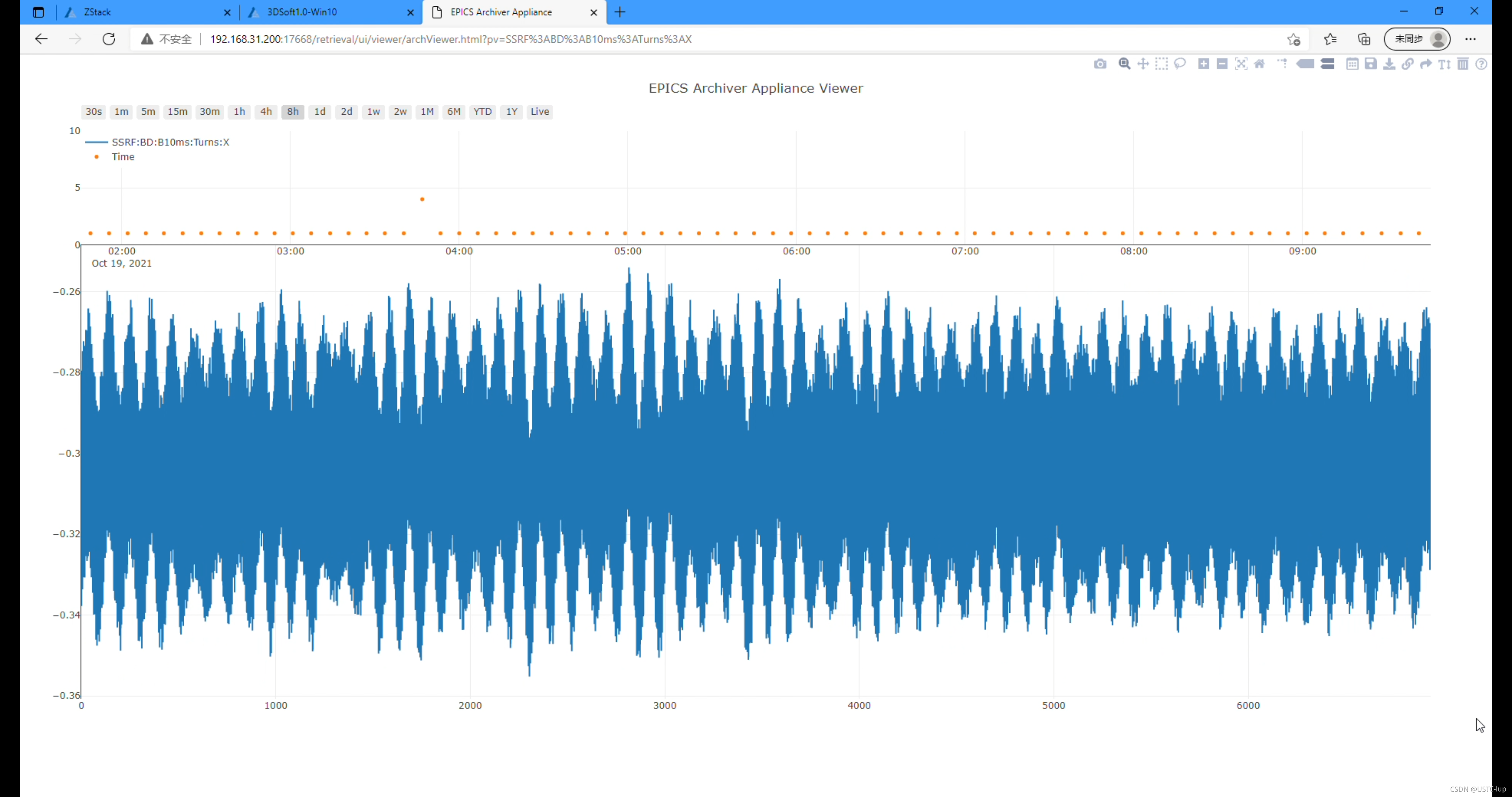This screenshot has width=1512, height=797.
Task: Click the Zoom In plus icon
Action: pos(1203,64)
